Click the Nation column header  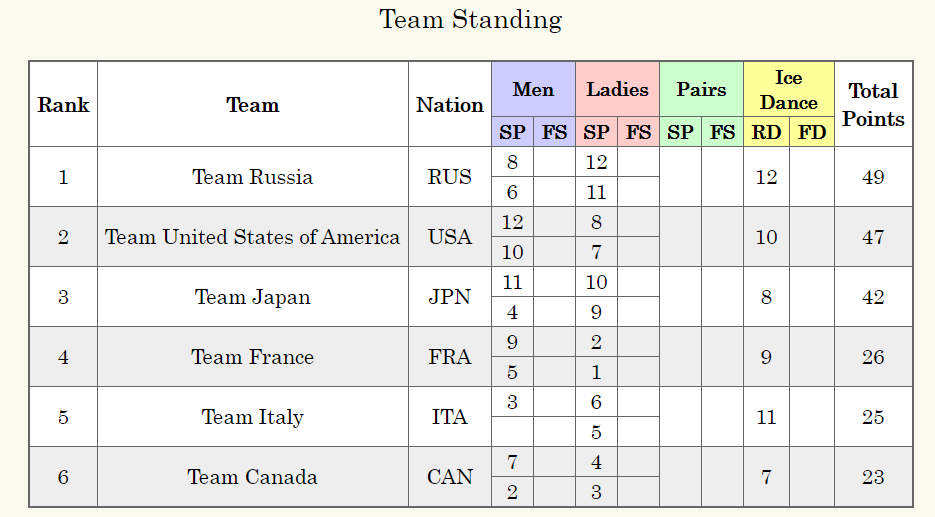[x=450, y=105]
